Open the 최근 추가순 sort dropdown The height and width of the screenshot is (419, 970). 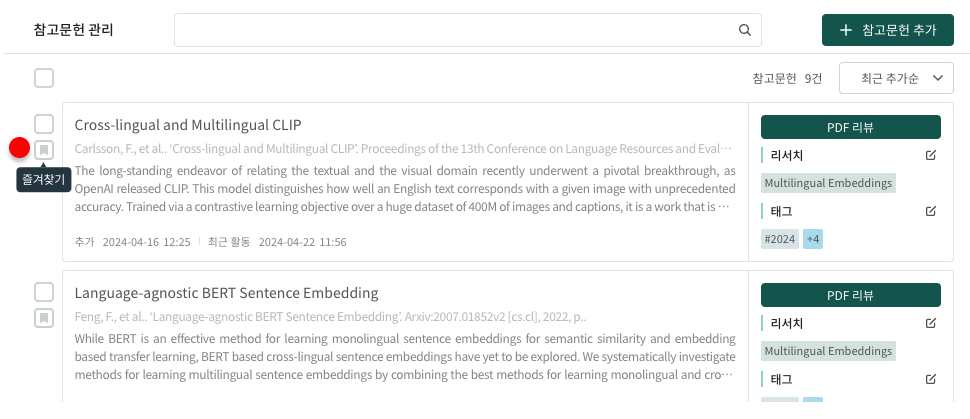(x=896, y=78)
